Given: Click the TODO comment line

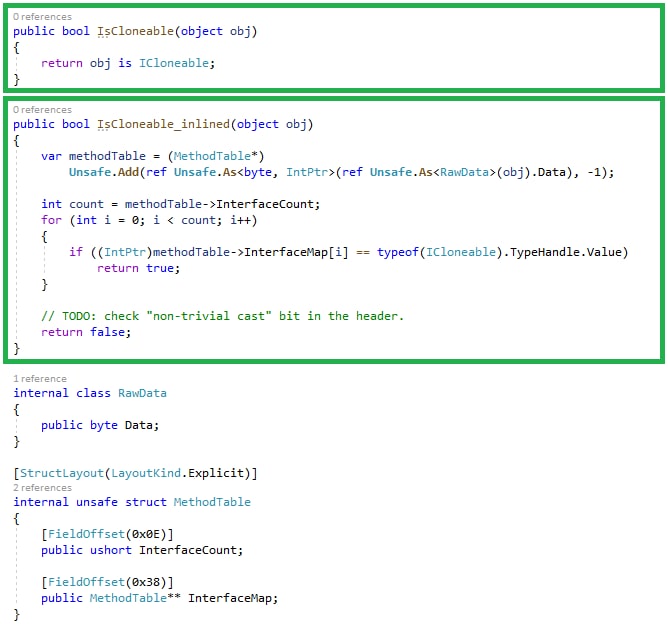Looking at the screenshot, I should pyautogui.click(x=222, y=316).
